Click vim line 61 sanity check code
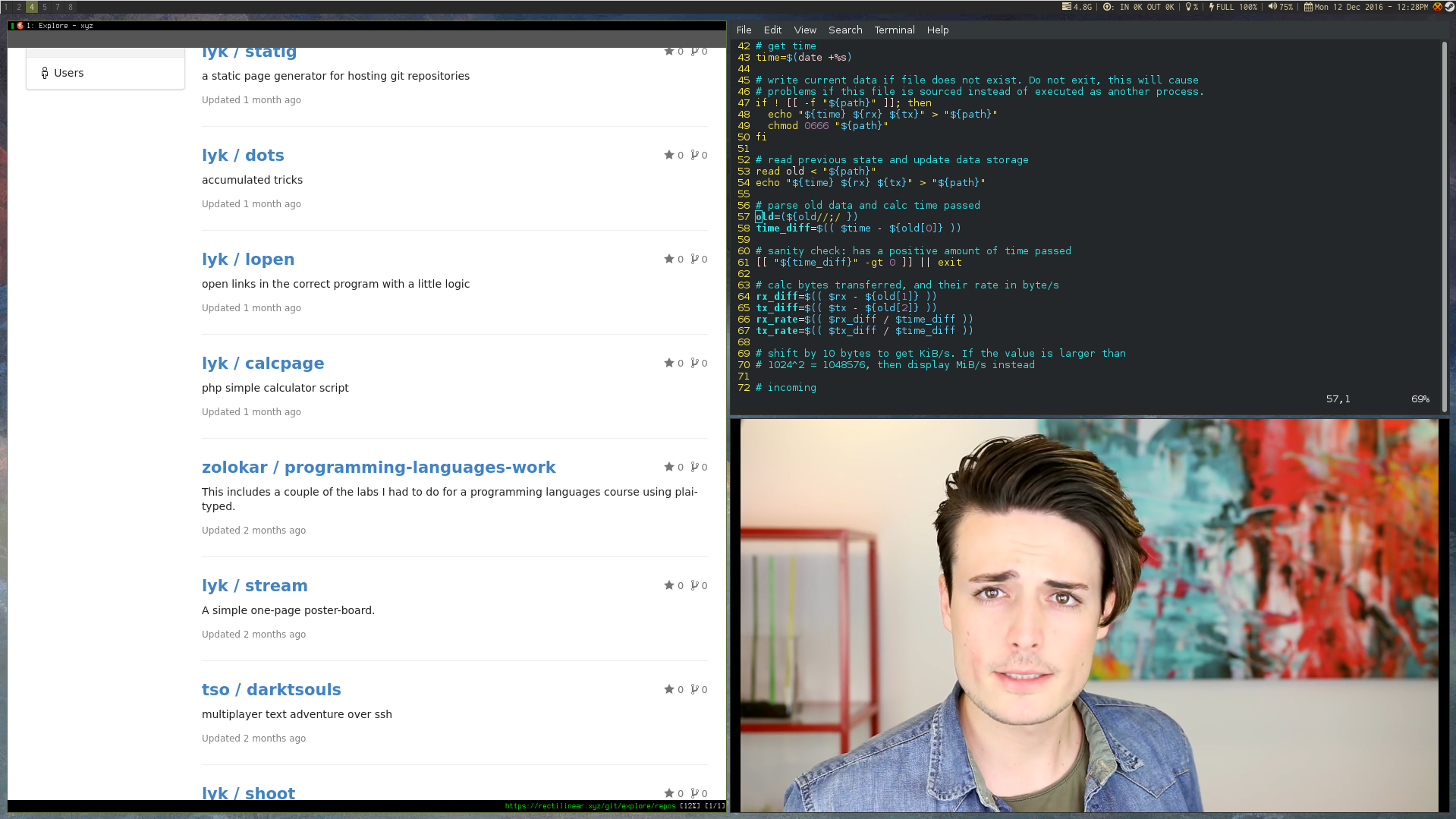The width and height of the screenshot is (1456, 819). tap(858, 263)
